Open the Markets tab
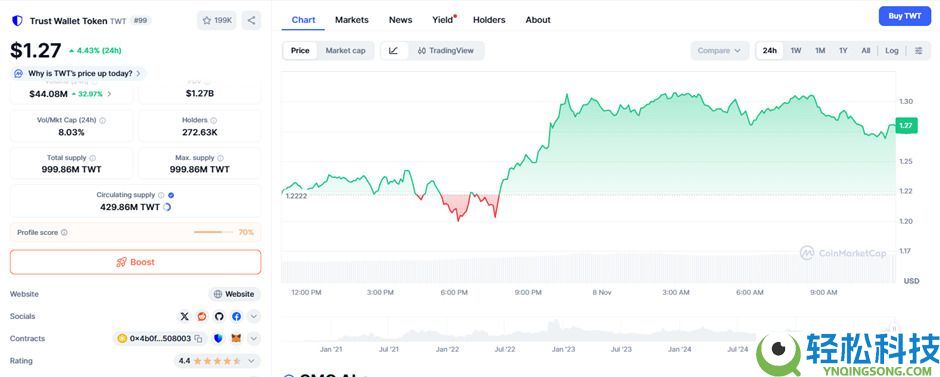The width and height of the screenshot is (940, 377). [352, 20]
